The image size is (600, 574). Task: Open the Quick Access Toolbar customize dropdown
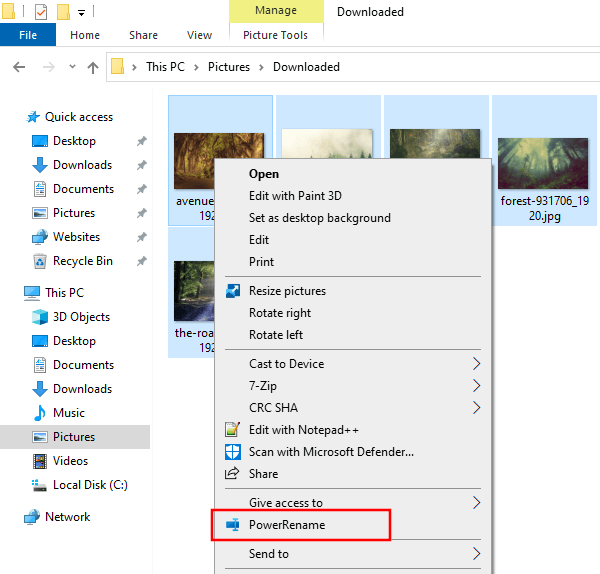point(81,12)
